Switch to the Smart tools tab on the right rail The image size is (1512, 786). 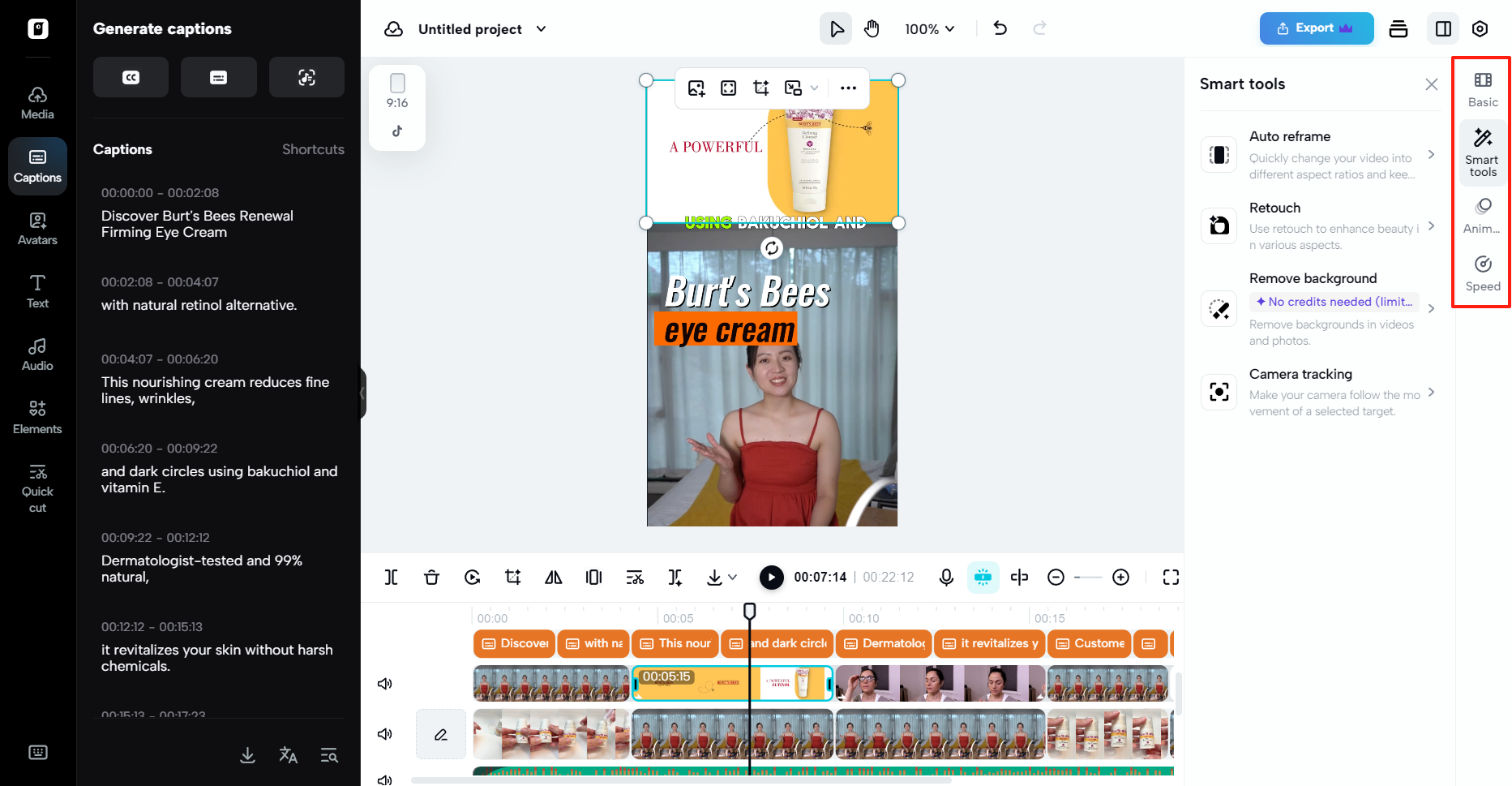click(1483, 152)
